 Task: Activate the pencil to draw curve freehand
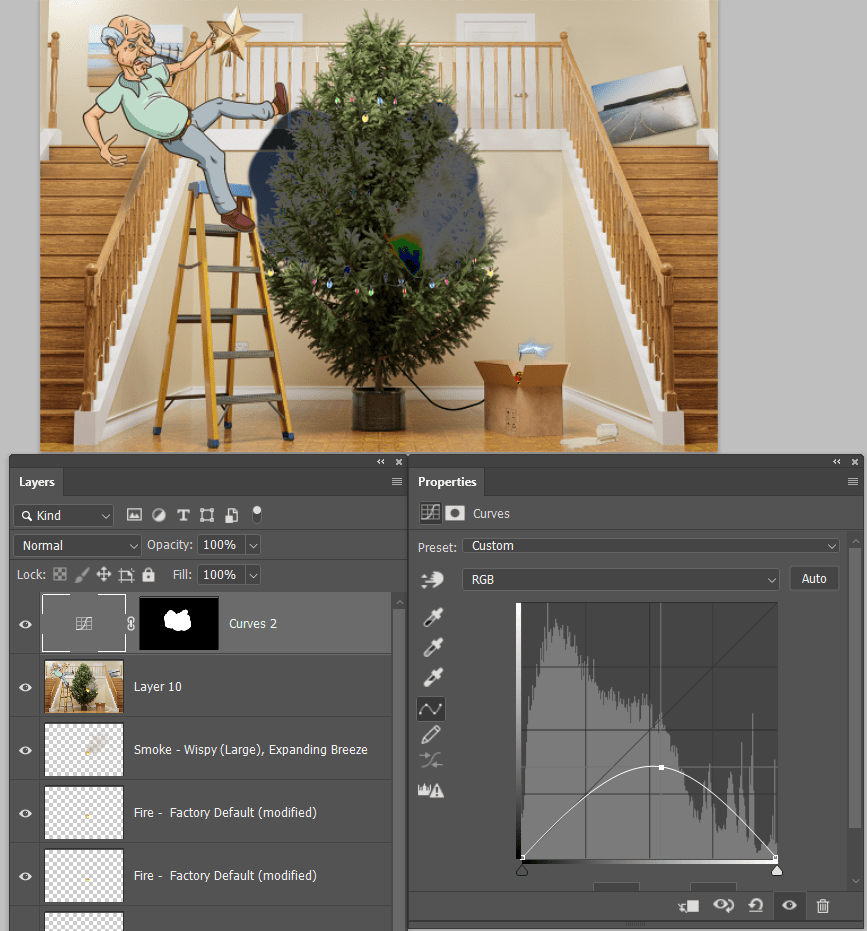[x=432, y=735]
